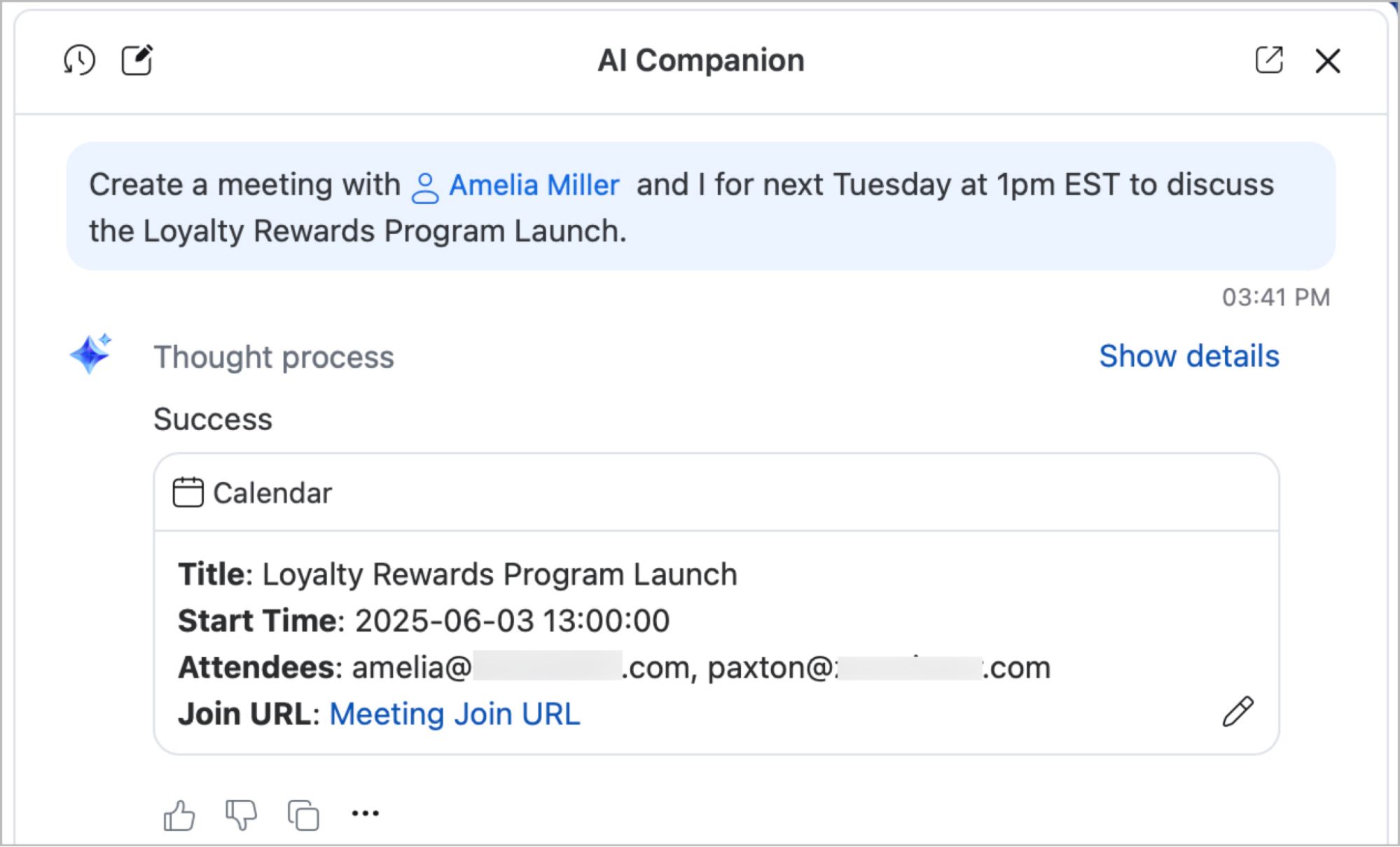Click the 03:41 PM timestamp

tap(1276, 297)
